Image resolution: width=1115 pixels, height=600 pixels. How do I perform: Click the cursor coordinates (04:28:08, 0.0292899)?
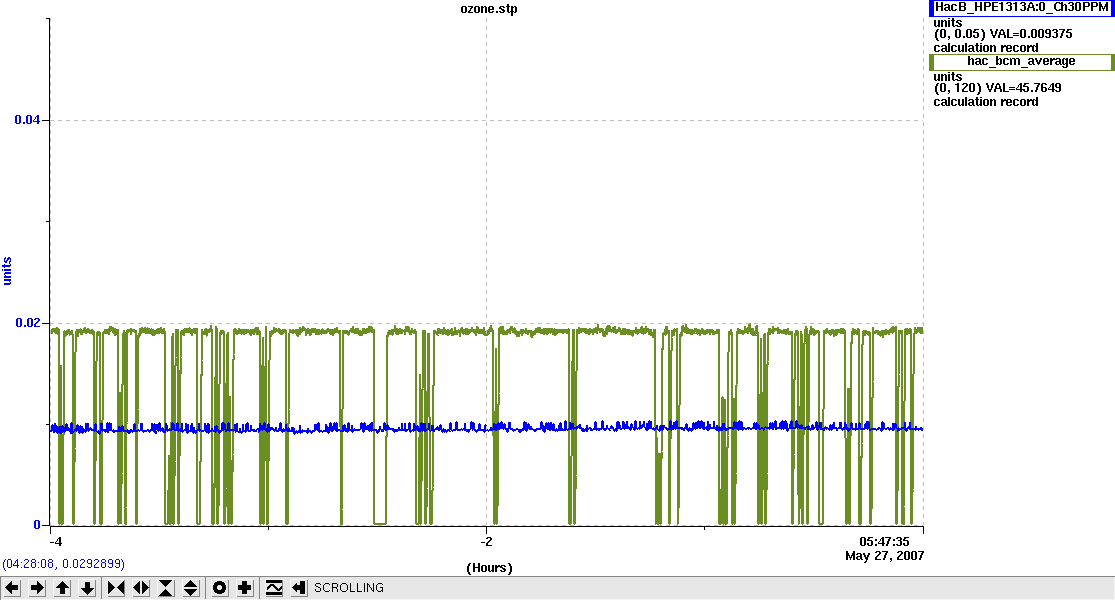(x=63, y=564)
